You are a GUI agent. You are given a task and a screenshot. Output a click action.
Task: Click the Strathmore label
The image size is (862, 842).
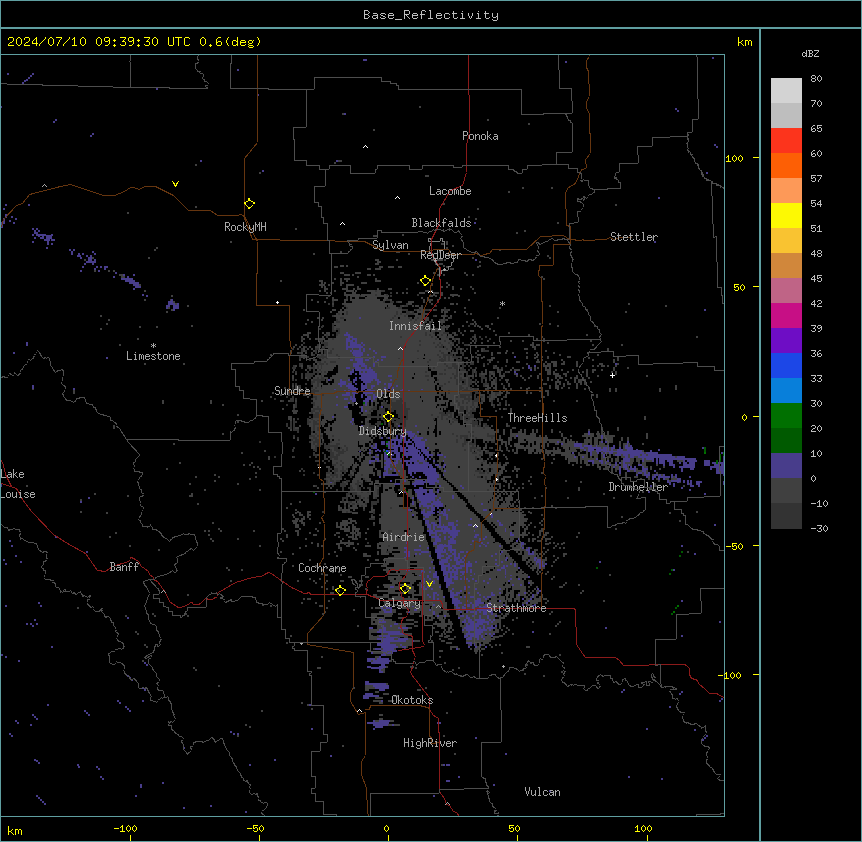pos(516,608)
